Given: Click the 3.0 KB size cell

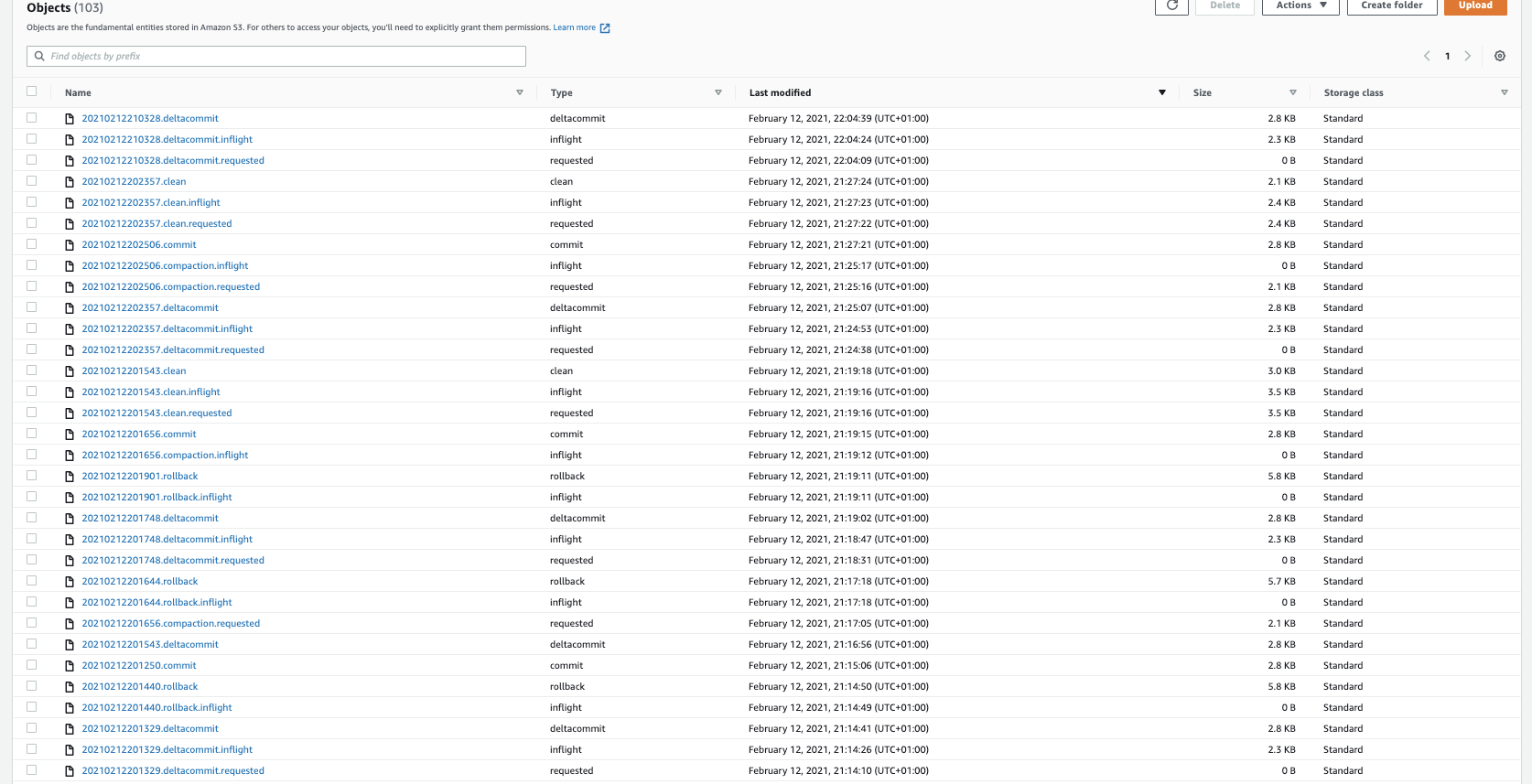Looking at the screenshot, I should [1281, 371].
